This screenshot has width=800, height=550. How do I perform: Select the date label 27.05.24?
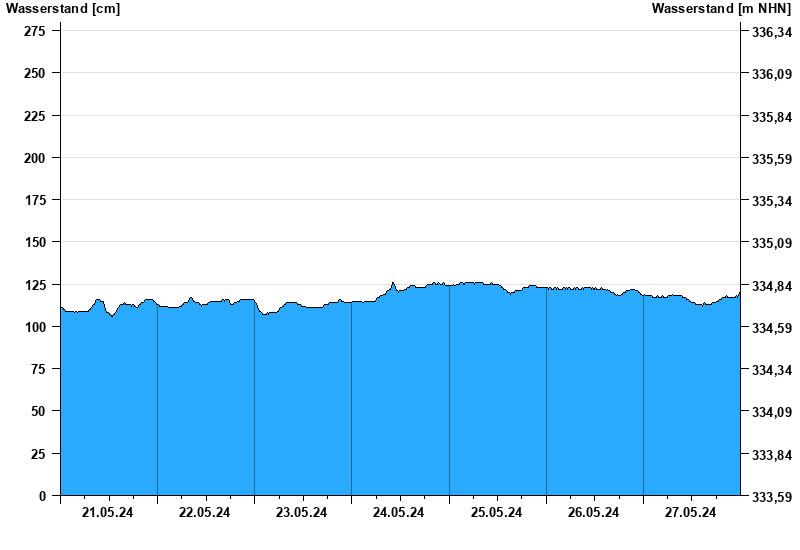690,512
